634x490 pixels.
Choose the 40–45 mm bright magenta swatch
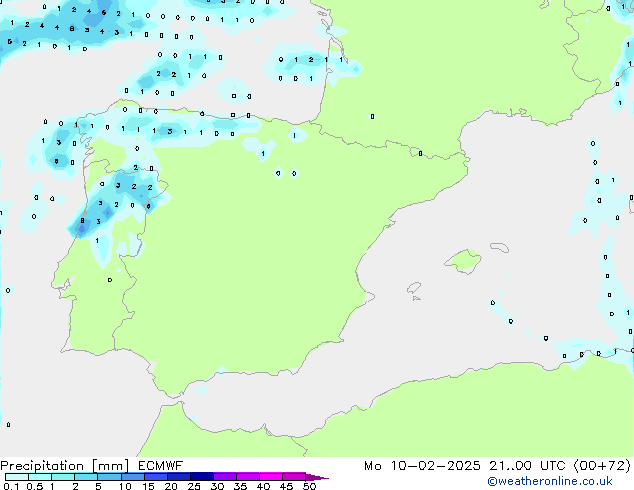pyautogui.click(x=271, y=477)
